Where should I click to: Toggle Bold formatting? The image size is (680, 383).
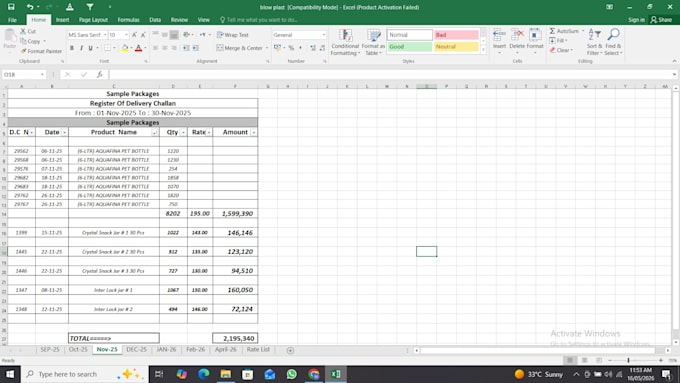(x=72, y=48)
